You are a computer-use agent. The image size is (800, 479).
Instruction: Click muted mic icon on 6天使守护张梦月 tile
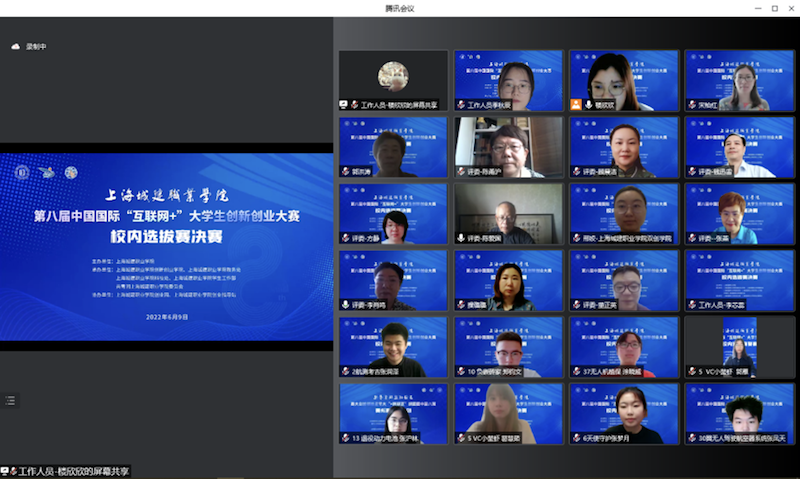point(577,438)
